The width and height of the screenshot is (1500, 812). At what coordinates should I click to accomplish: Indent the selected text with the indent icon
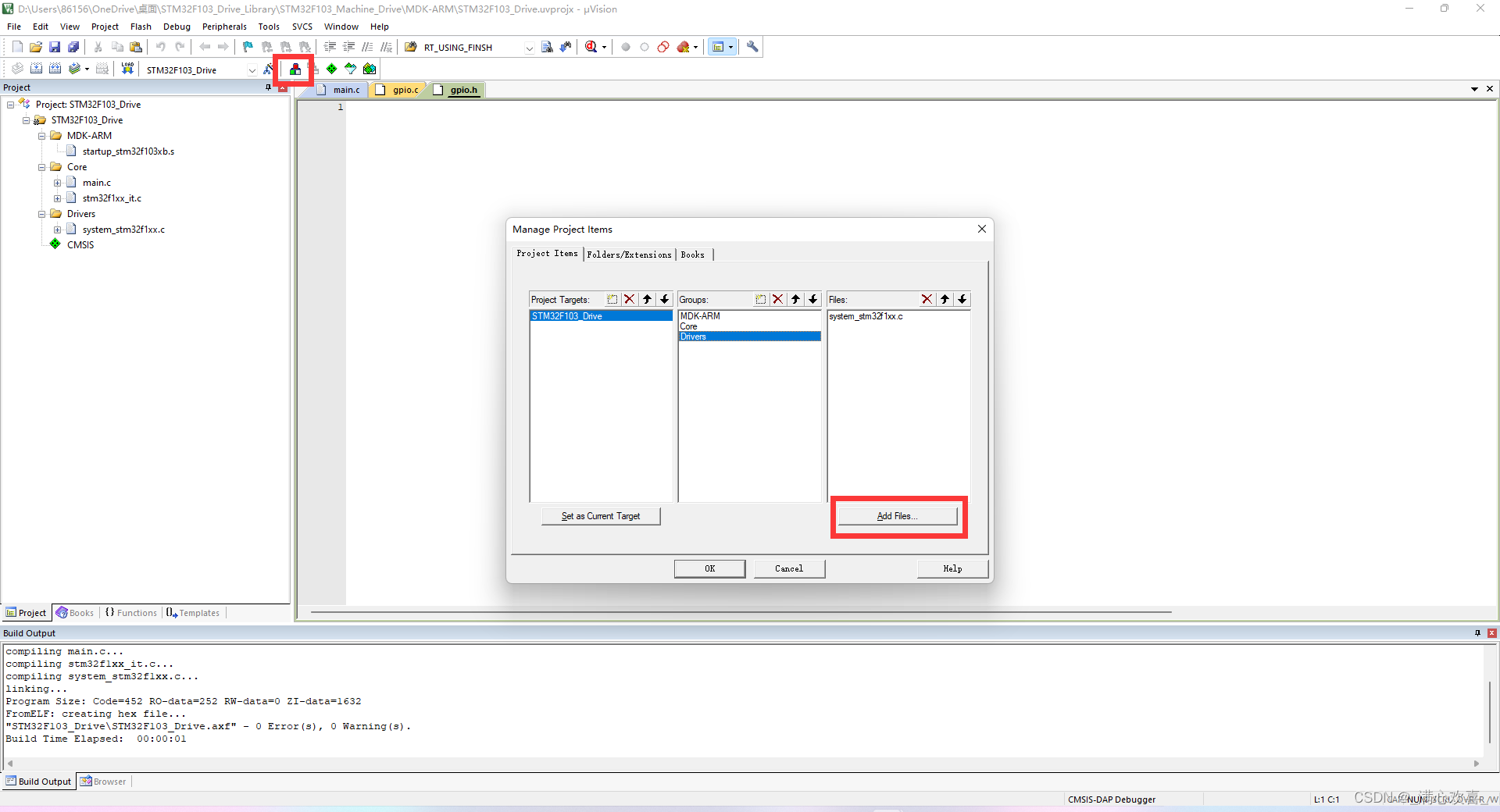[x=330, y=47]
